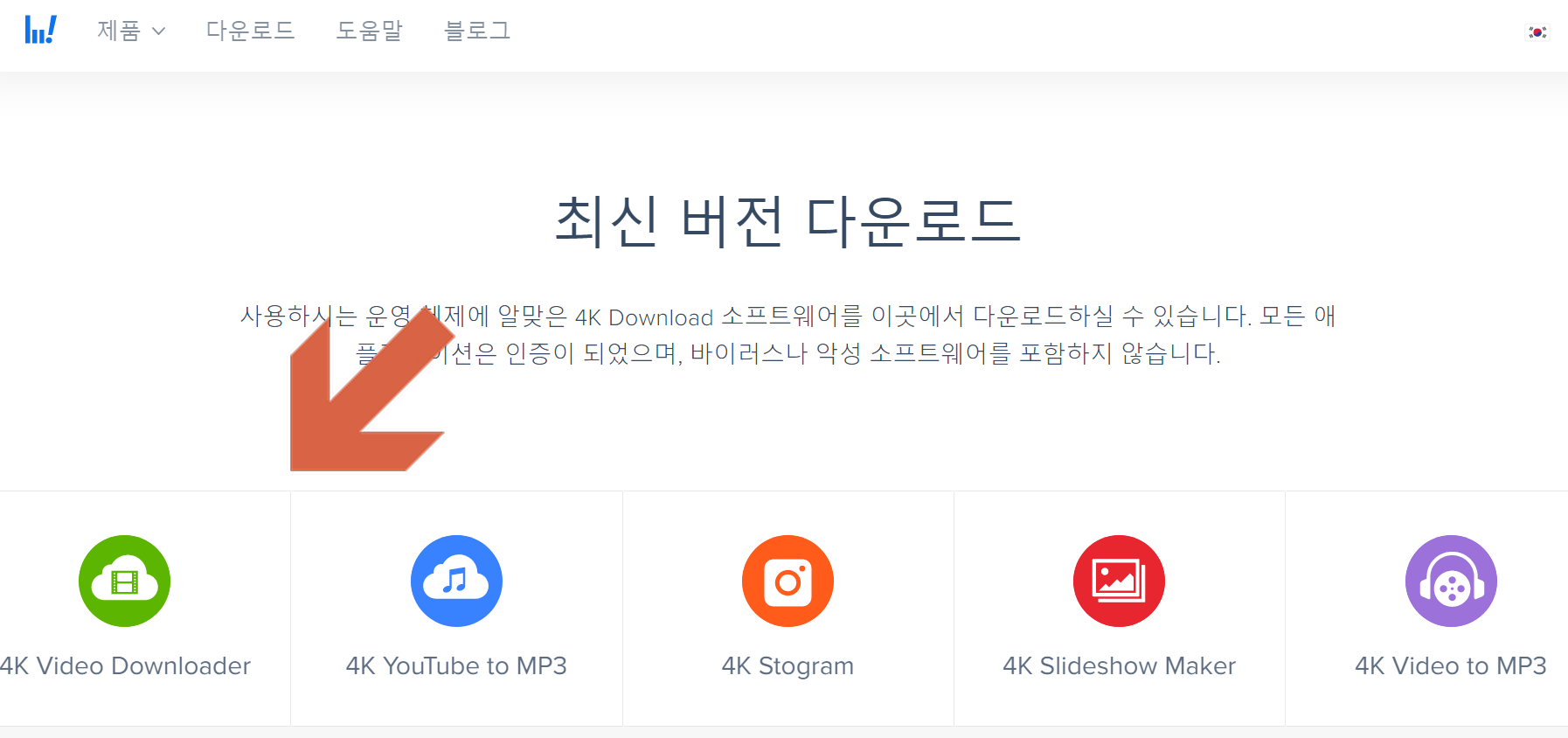Select the 4K YouTube to MP3 label
This screenshot has height=738, width=1568.
click(456, 666)
